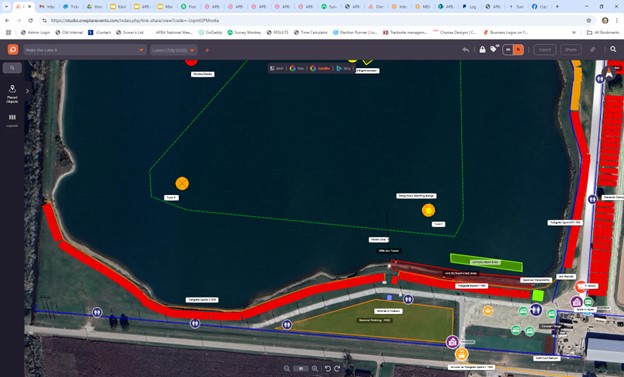Switch units to the m segment
624x377 pixels.
pyautogui.click(x=508, y=50)
